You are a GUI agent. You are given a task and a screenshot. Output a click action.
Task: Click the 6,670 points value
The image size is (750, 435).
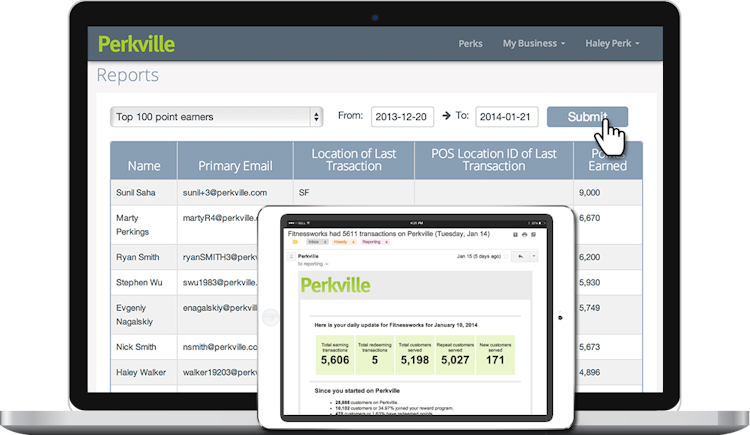[x=589, y=218]
